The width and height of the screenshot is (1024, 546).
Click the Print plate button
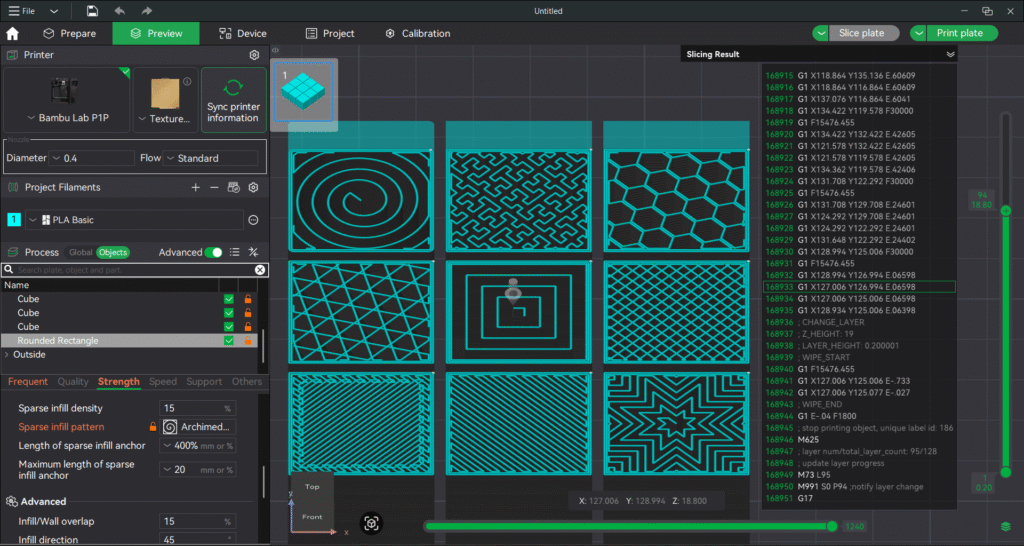(962, 33)
